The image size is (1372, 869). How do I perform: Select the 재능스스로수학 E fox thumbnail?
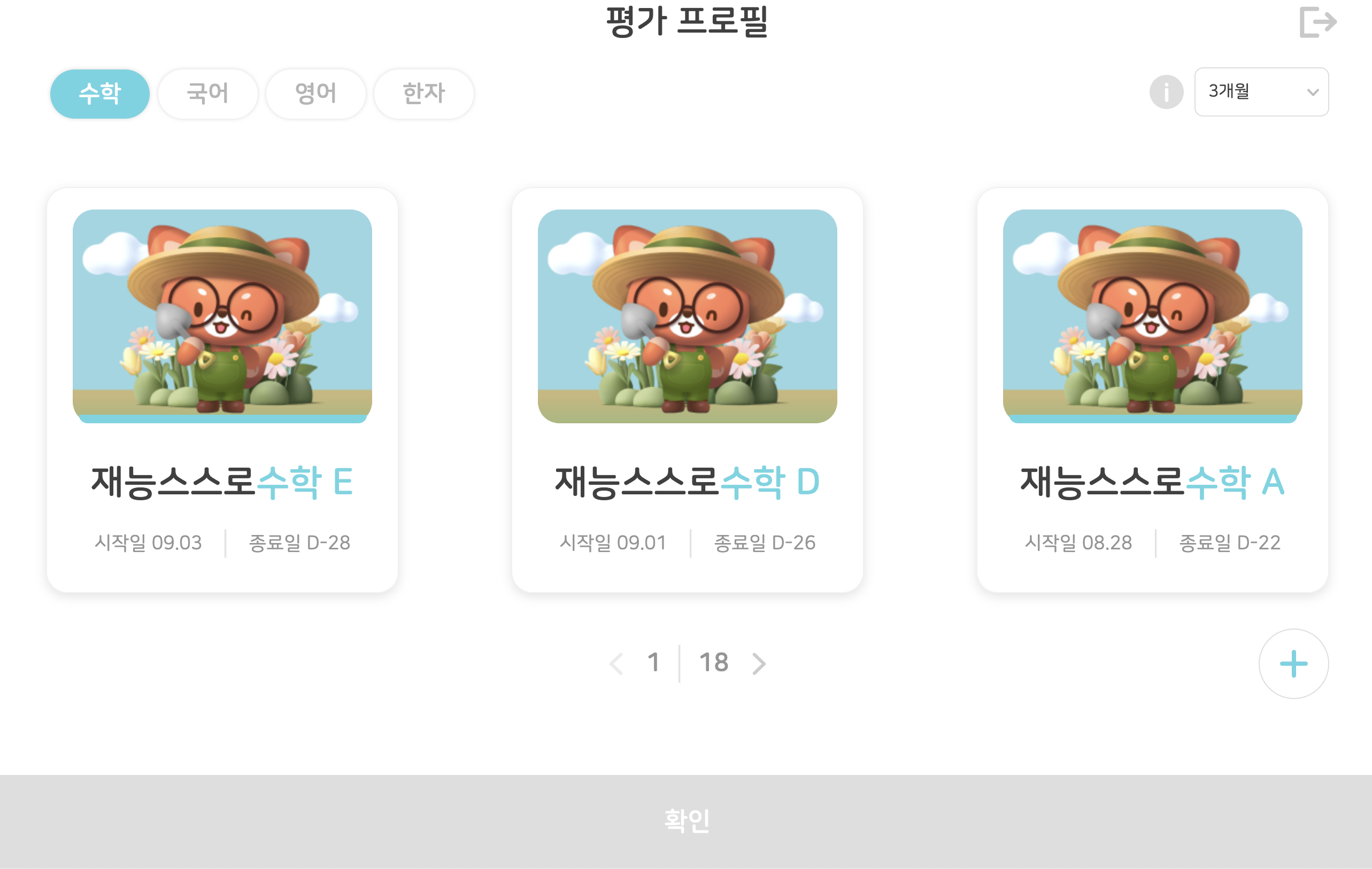point(222,316)
